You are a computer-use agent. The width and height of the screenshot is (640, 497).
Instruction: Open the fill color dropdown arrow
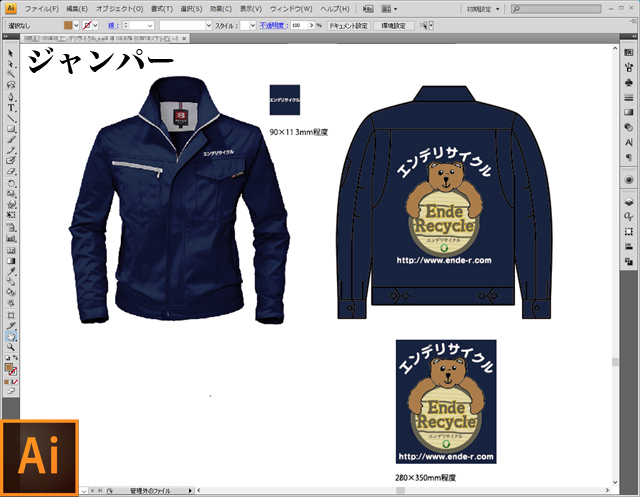(76, 26)
